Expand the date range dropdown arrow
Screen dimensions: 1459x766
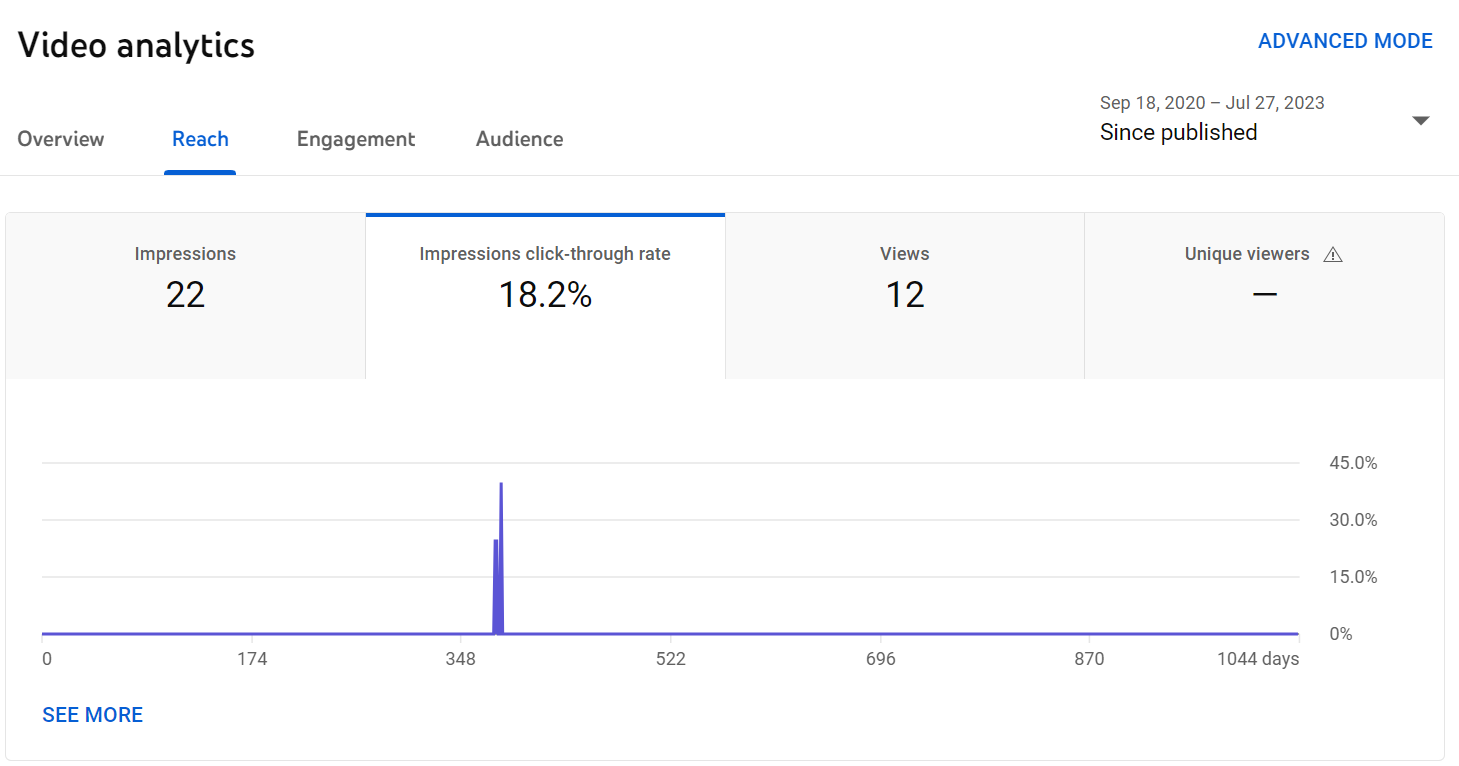click(1420, 121)
